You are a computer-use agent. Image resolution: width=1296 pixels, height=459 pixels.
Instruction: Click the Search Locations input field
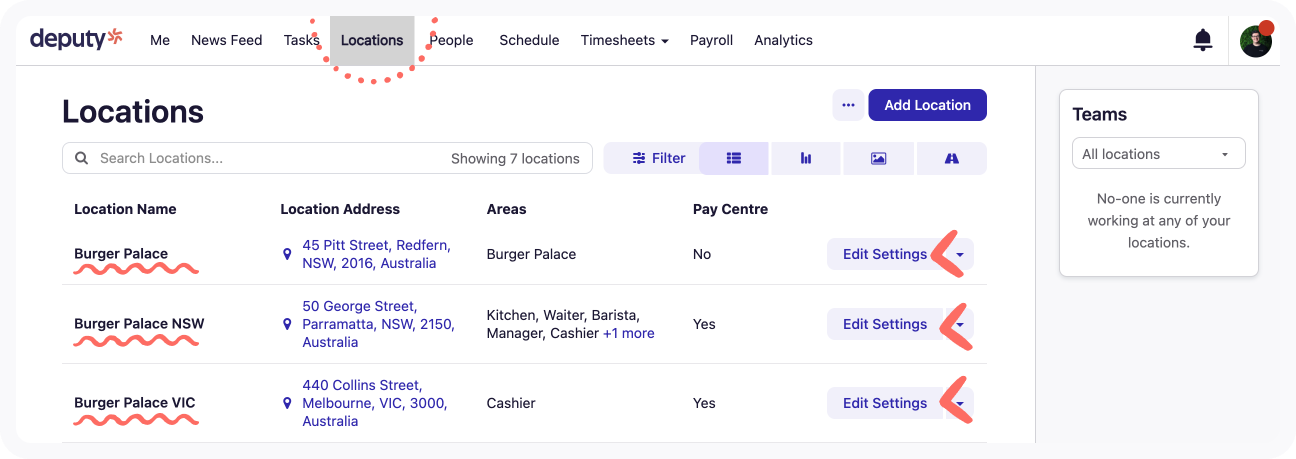270,158
